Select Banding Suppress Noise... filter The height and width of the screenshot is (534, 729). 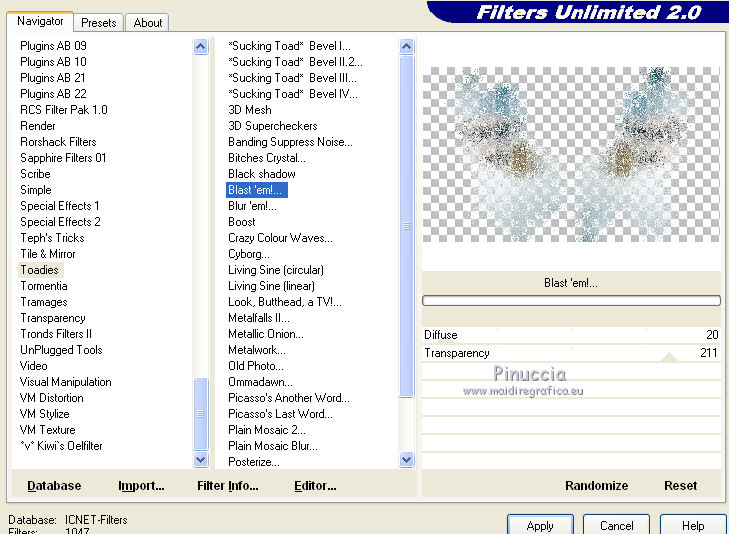coord(290,142)
